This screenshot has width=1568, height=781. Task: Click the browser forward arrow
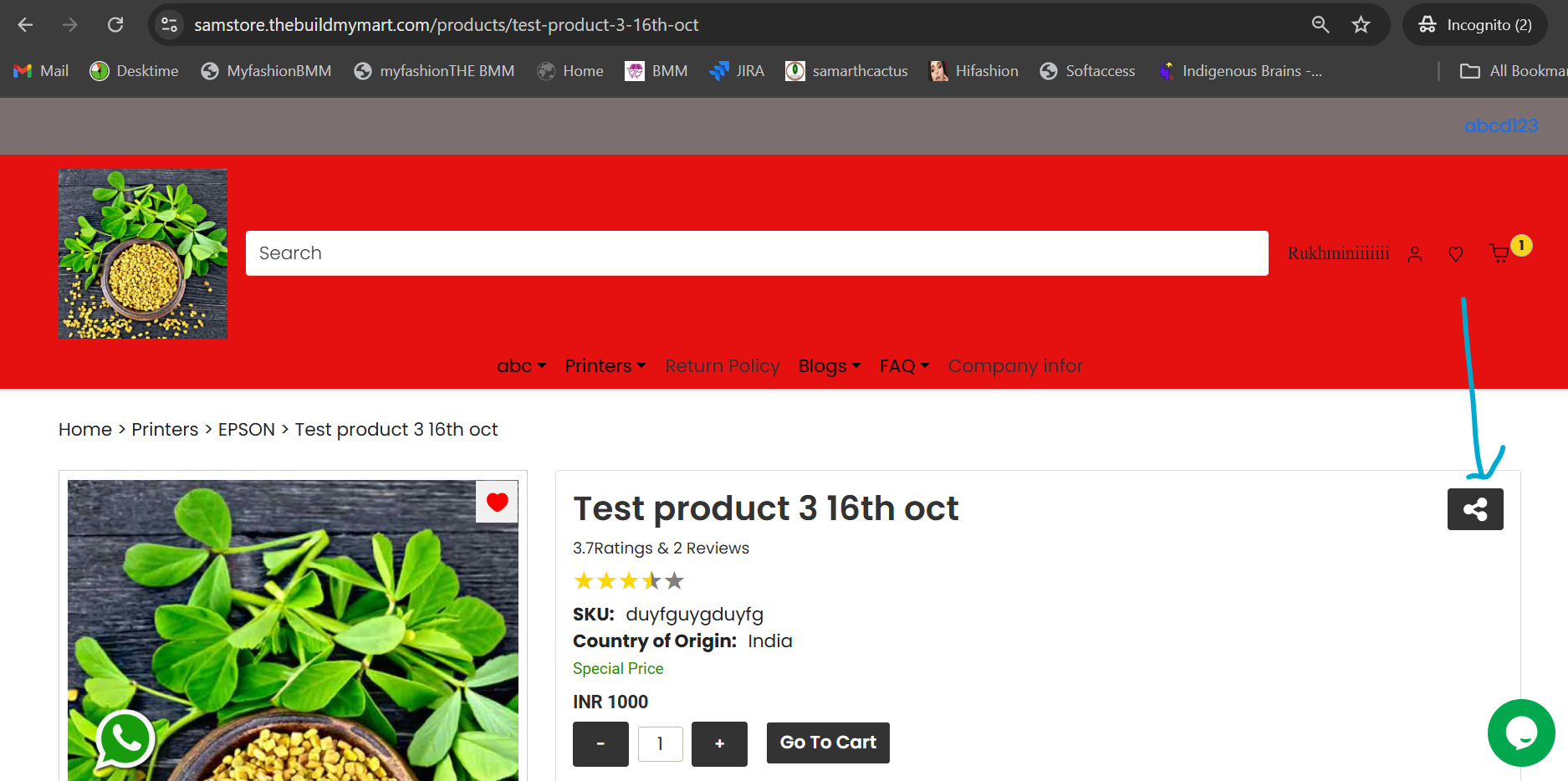click(70, 25)
